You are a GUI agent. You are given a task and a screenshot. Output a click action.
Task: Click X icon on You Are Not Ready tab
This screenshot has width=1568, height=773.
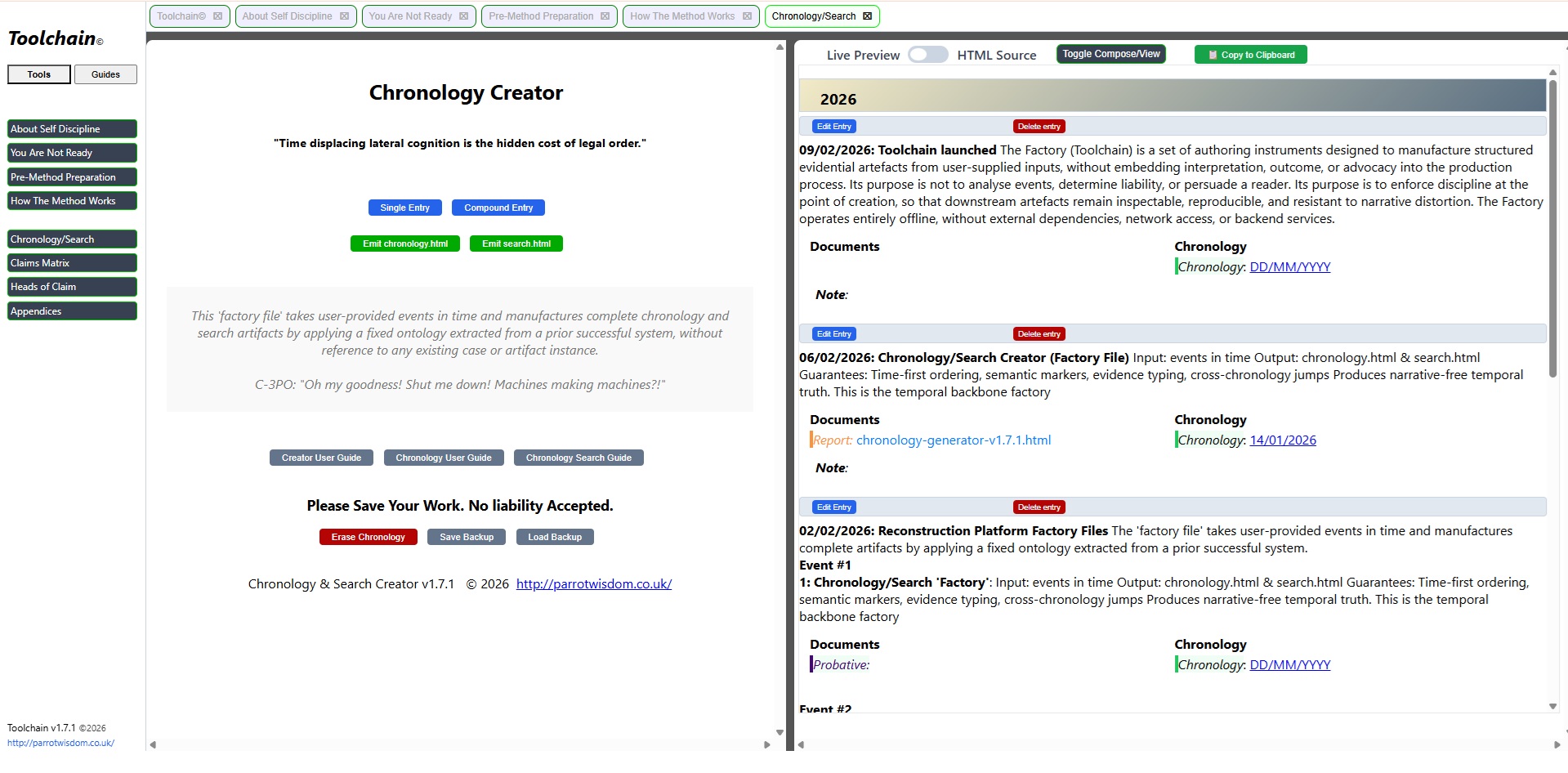463,16
